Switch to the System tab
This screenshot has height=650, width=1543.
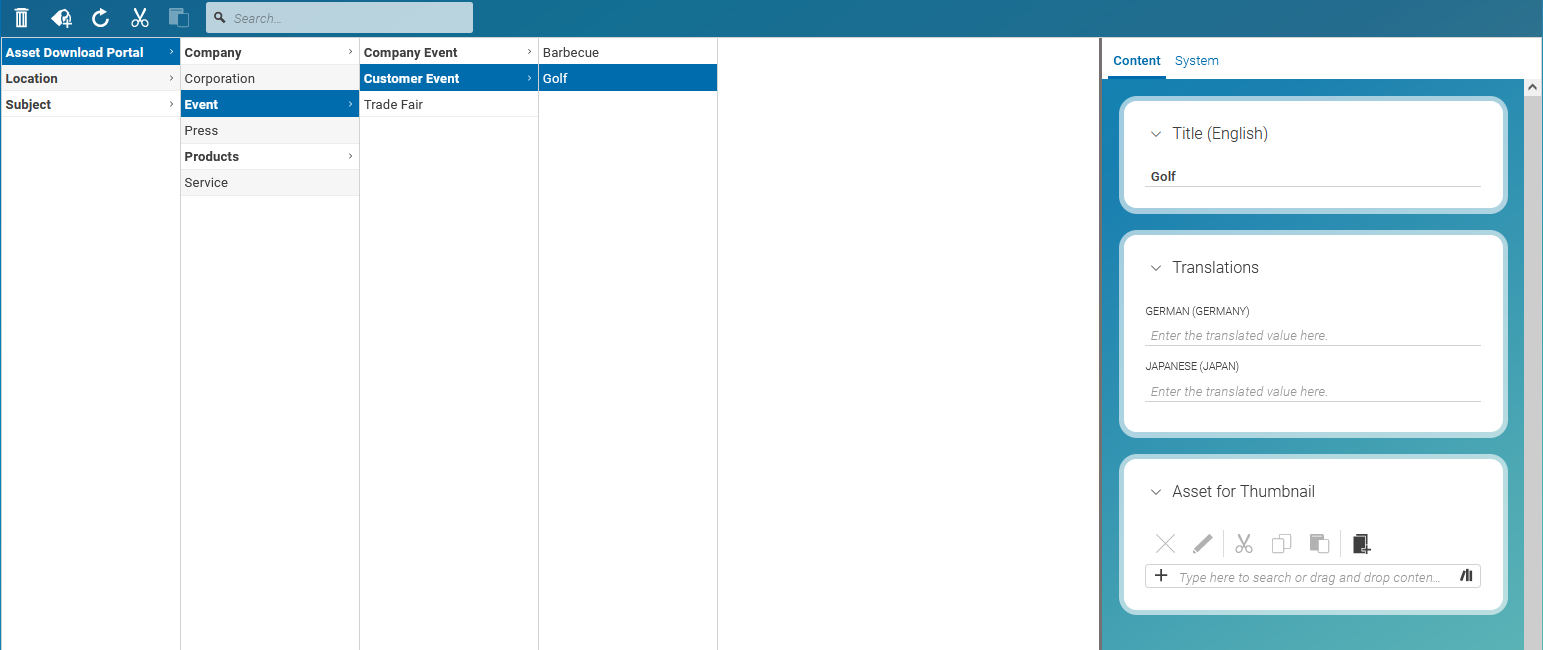click(1196, 61)
